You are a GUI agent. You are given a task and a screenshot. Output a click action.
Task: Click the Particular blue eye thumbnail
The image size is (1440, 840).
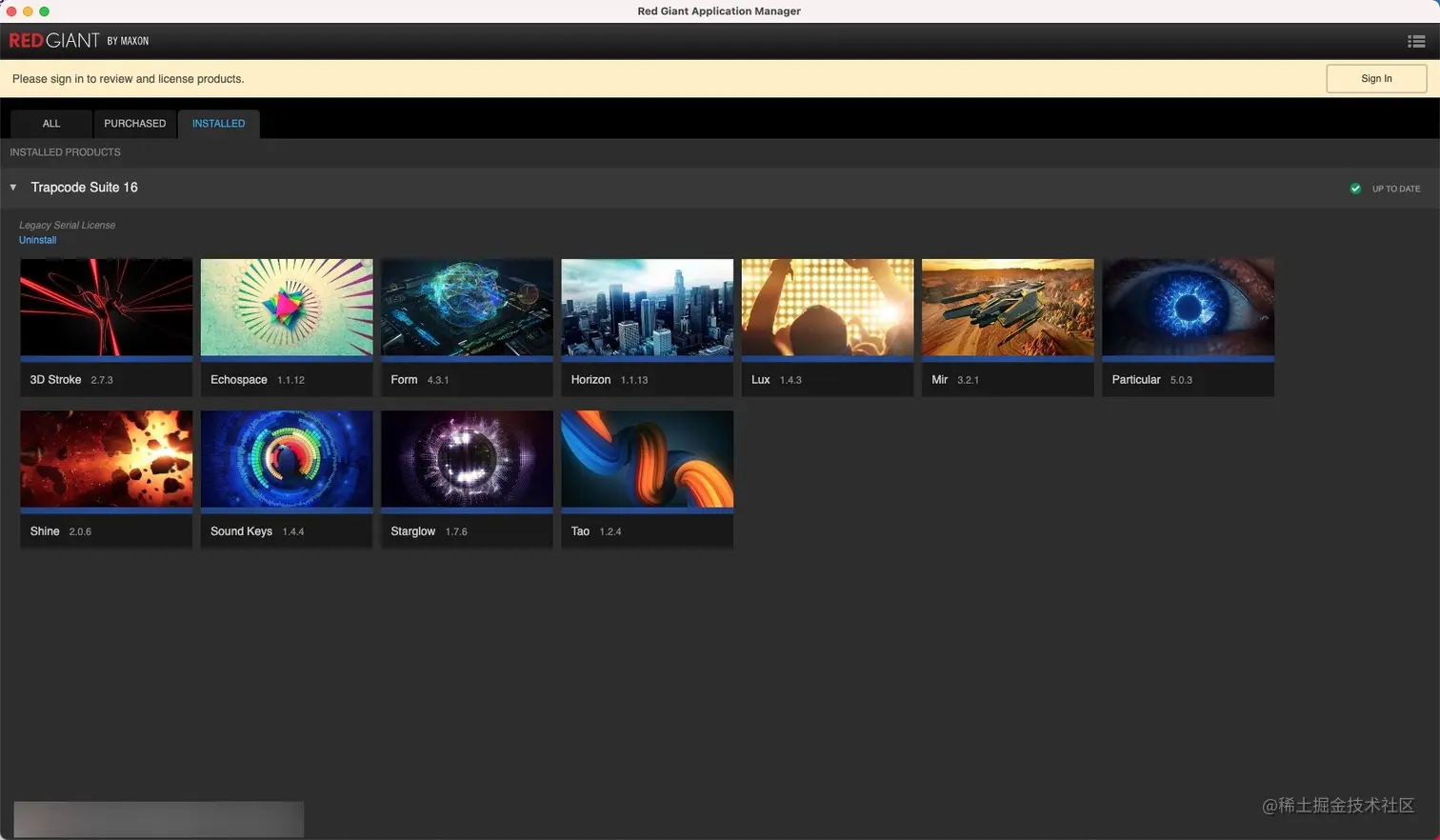click(1189, 308)
